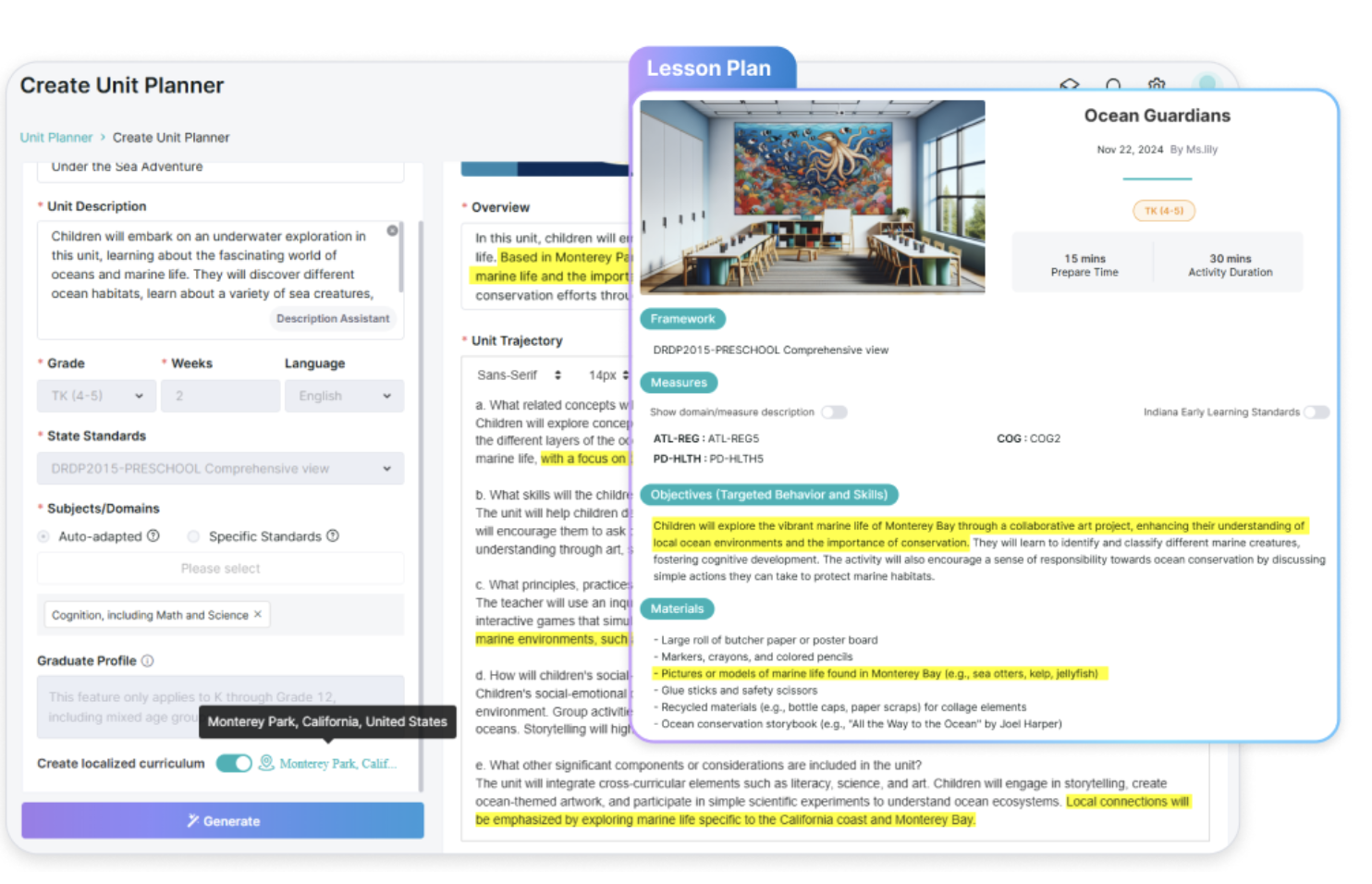Screen dimensions: 1372x884
Task: Enable Show domain/measure description
Action: [x=834, y=411]
